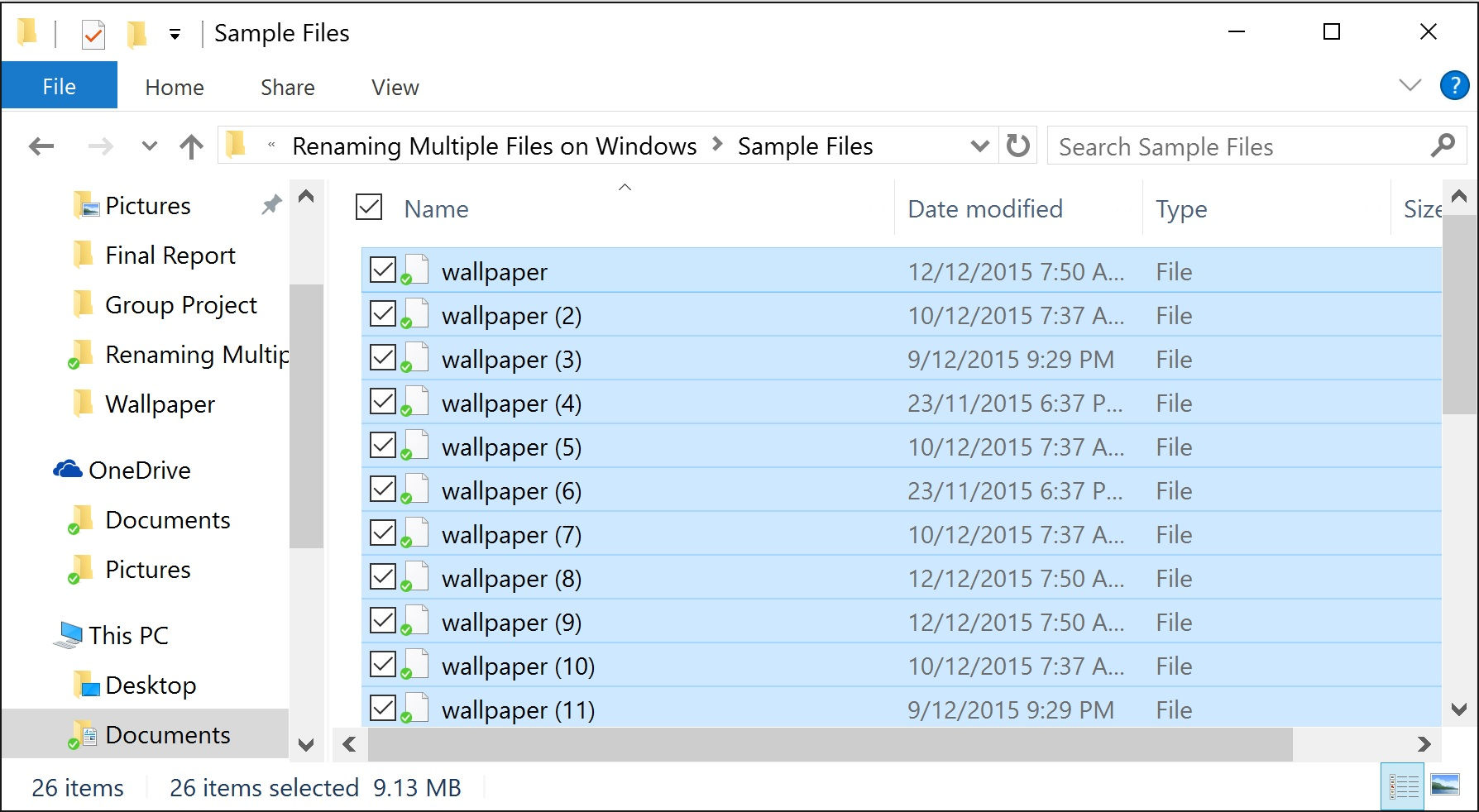Customize the Quick Access Toolbar dropdown
Image resolution: width=1479 pixels, height=812 pixels.
click(175, 32)
